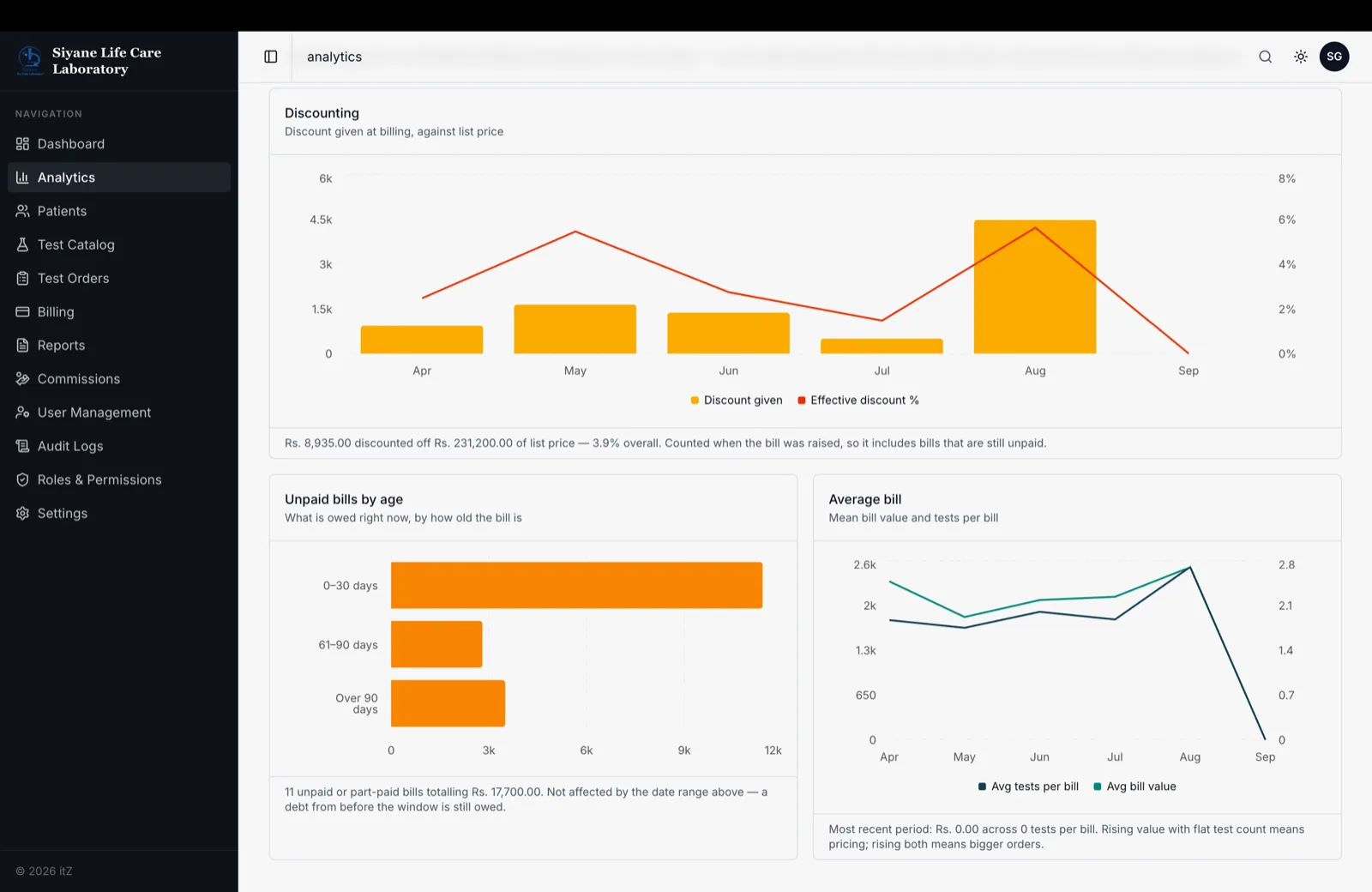Screen dimensions: 1372x892
Task: Click the Commissions icon in sidebar
Action: [22, 379]
